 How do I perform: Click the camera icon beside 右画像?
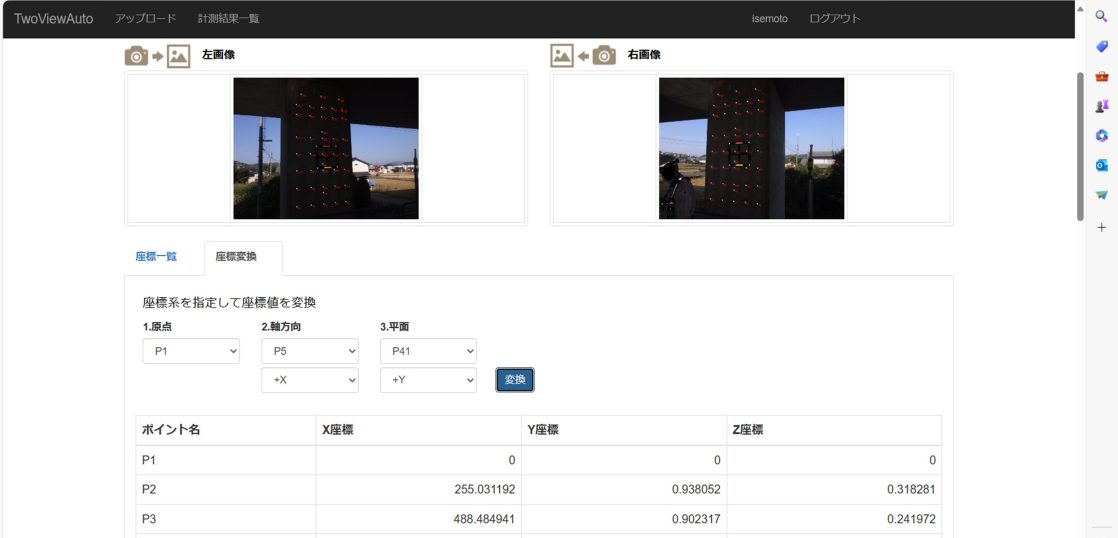click(604, 56)
